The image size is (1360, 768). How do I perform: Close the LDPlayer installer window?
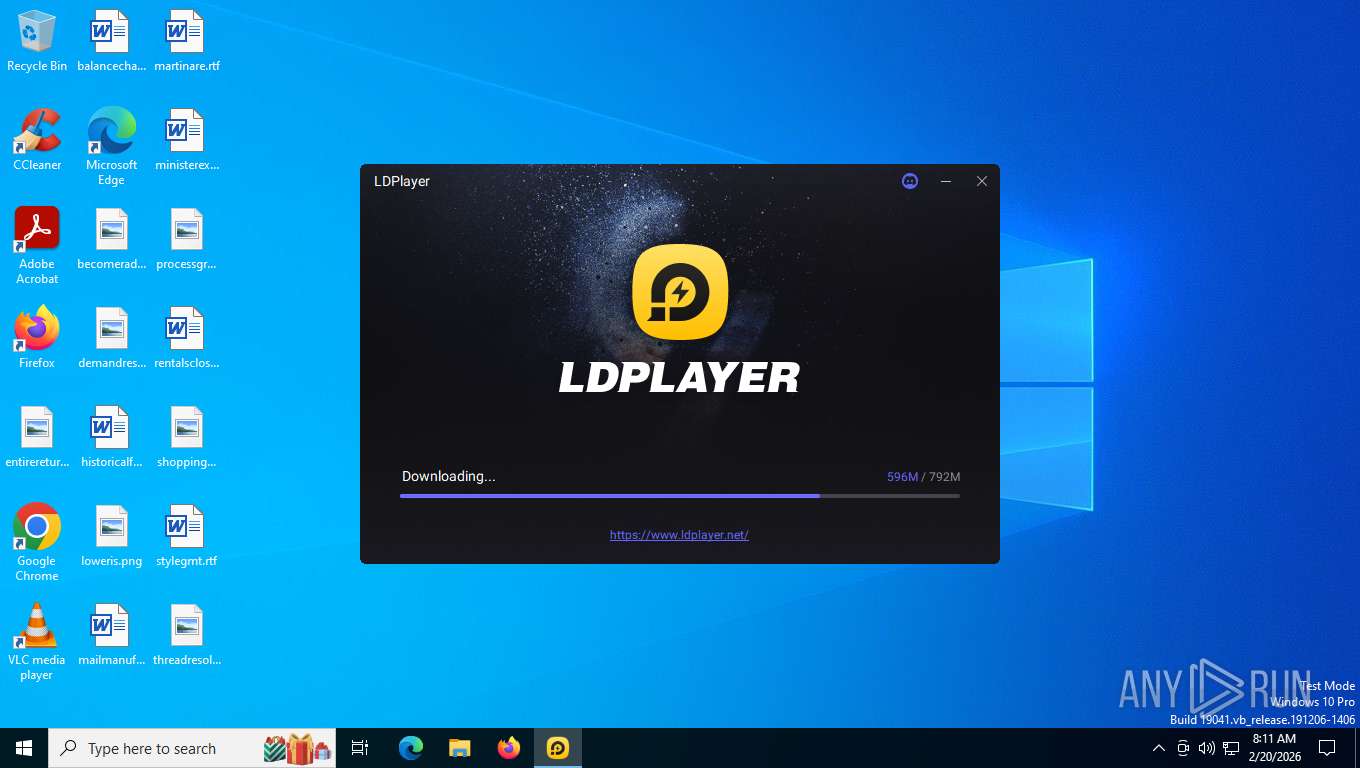(x=982, y=181)
